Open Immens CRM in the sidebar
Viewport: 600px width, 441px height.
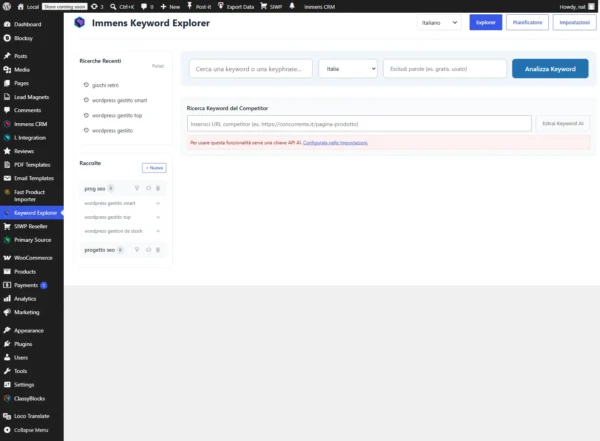32,124
